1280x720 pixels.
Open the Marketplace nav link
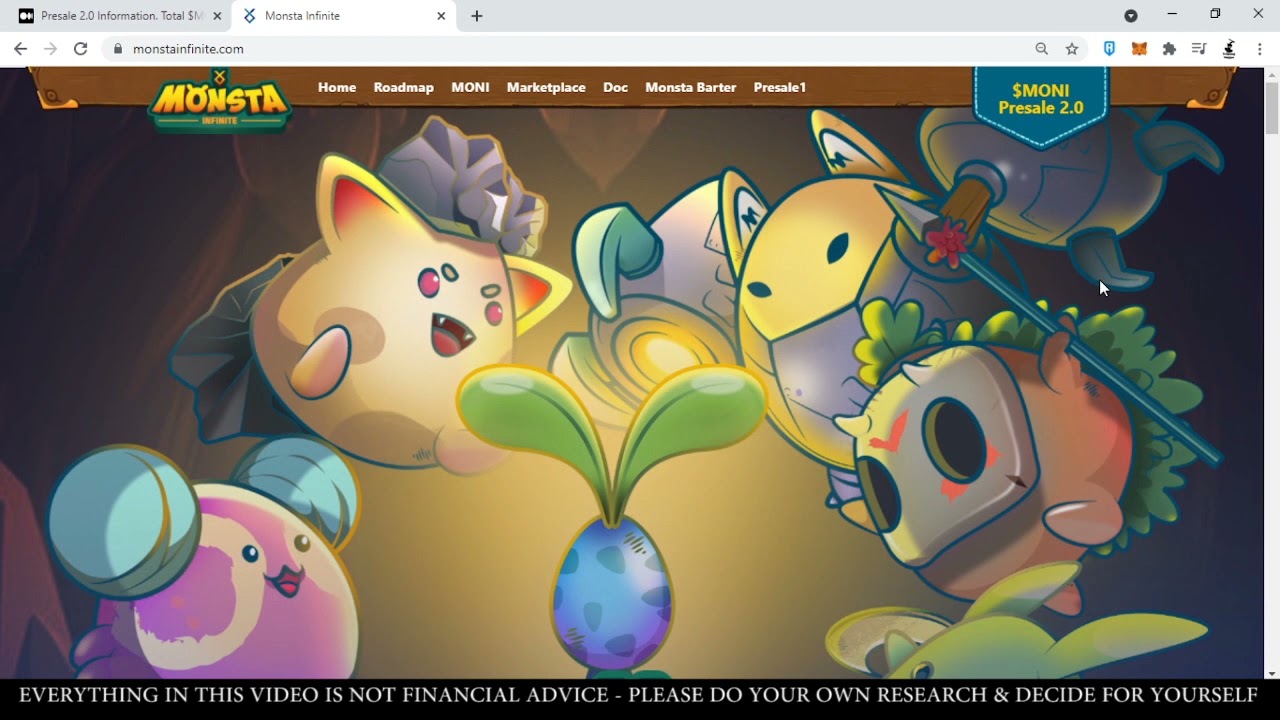click(x=546, y=87)
